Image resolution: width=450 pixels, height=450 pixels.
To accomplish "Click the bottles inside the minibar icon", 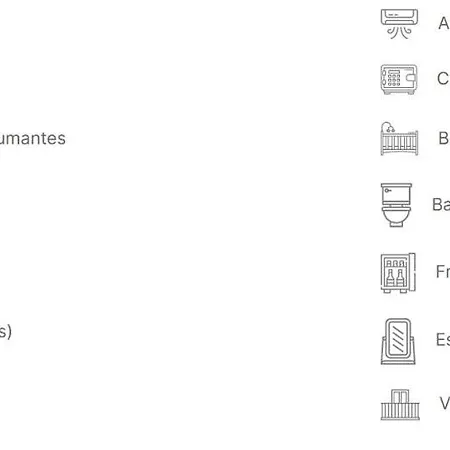I will click(395, 277).
